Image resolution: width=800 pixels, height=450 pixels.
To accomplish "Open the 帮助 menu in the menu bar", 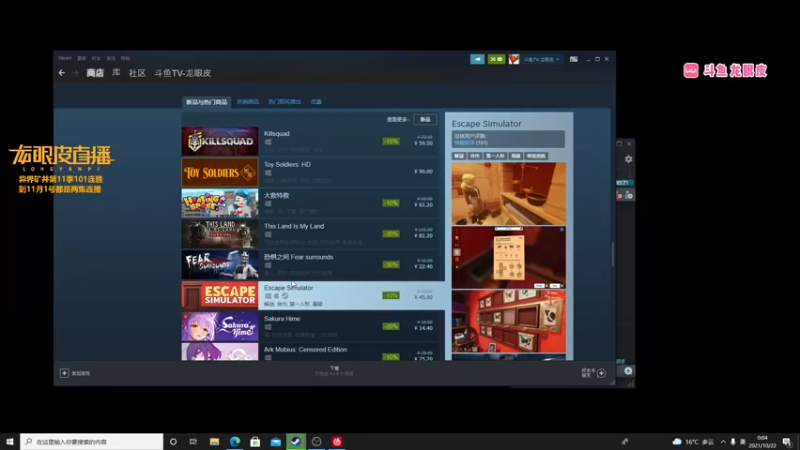I will (126, 58).
